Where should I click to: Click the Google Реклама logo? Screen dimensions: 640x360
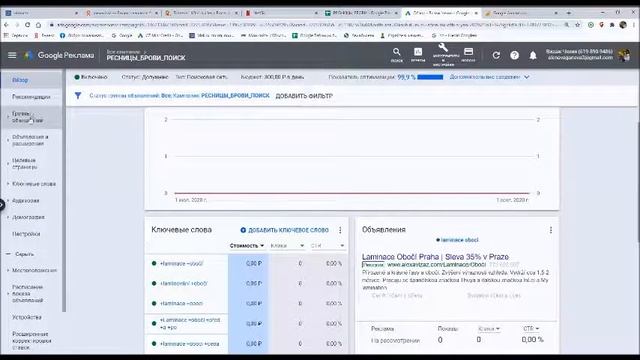pyautogui.click(x=59, y=55)
